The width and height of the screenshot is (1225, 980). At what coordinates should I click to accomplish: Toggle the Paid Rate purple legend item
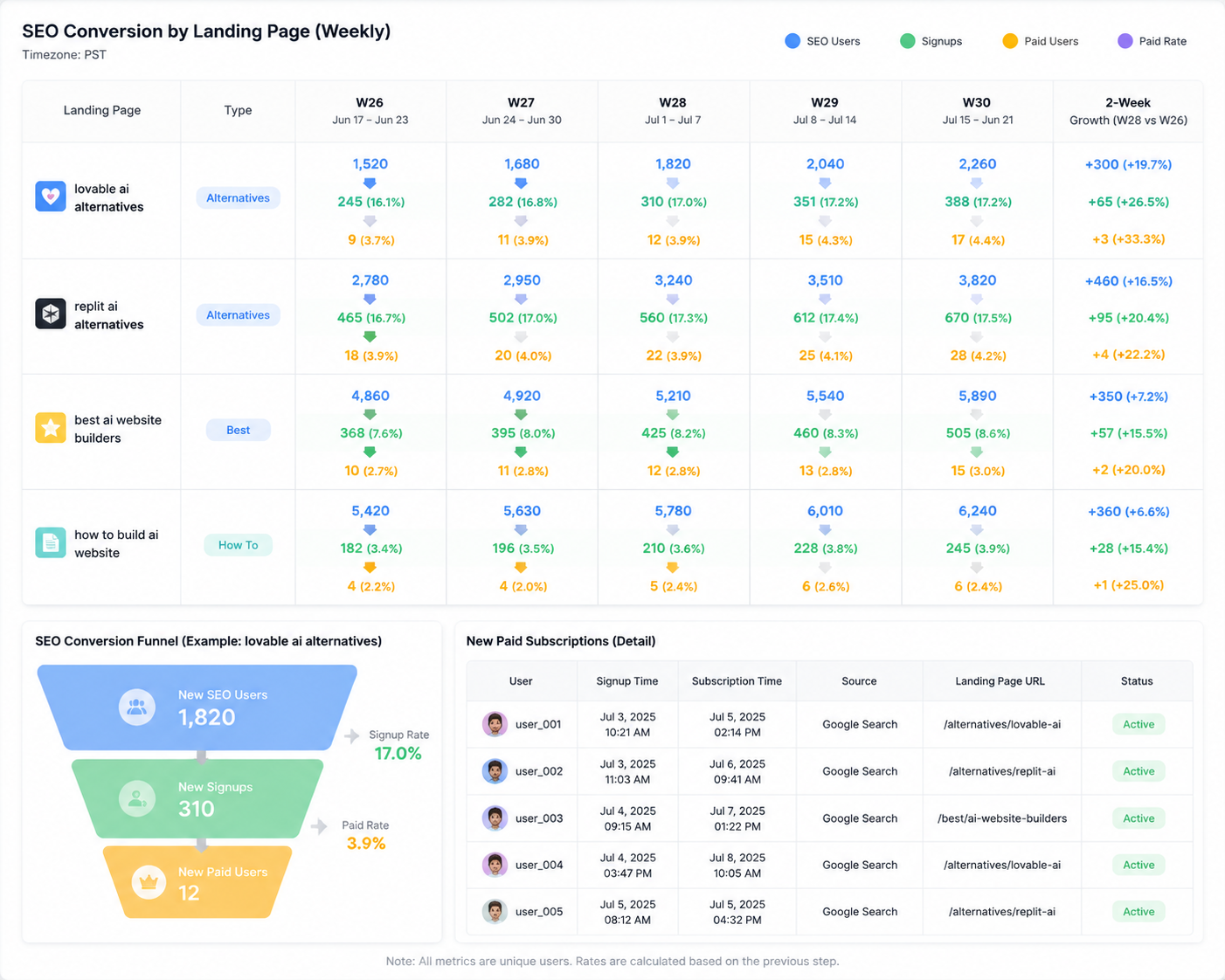(x=1152, y=41)
